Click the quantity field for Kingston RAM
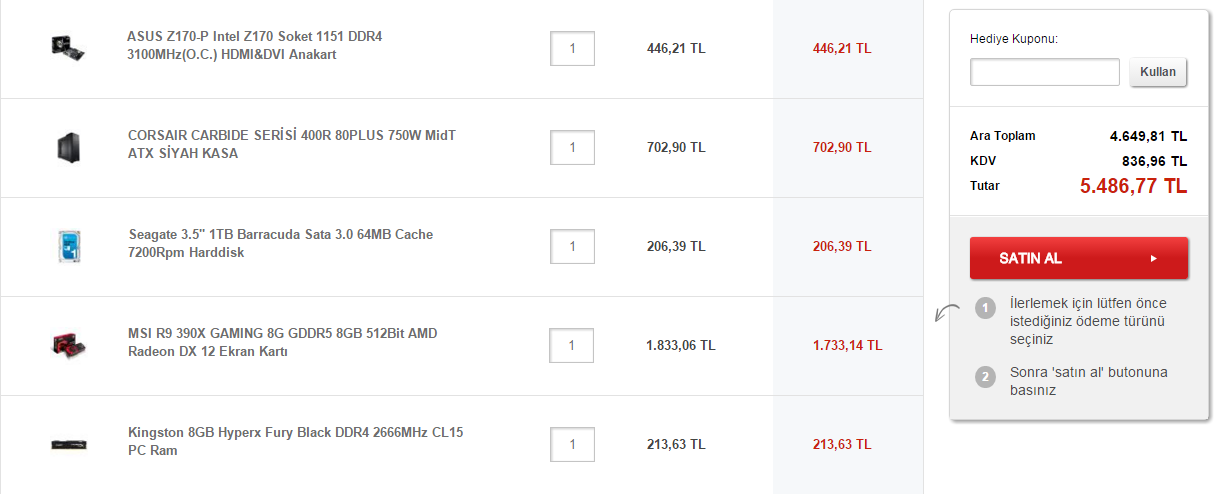The height and width of the screenshot is (494, 1220). (x=572, y=444)
